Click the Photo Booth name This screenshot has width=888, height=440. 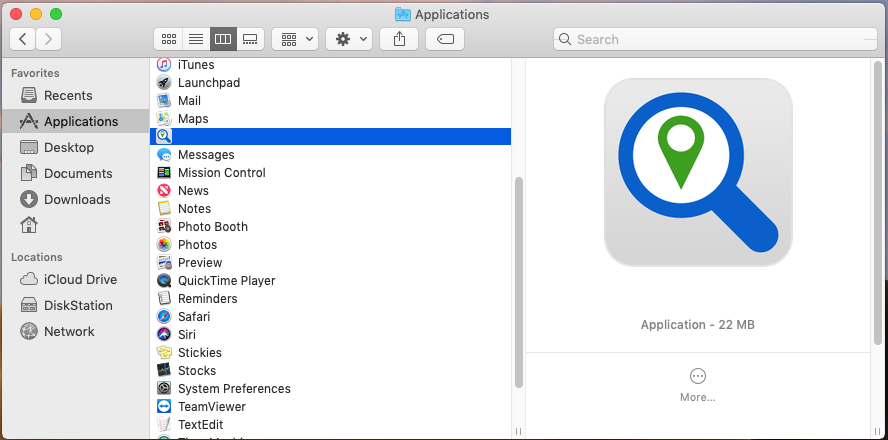(x=213, y=227)
